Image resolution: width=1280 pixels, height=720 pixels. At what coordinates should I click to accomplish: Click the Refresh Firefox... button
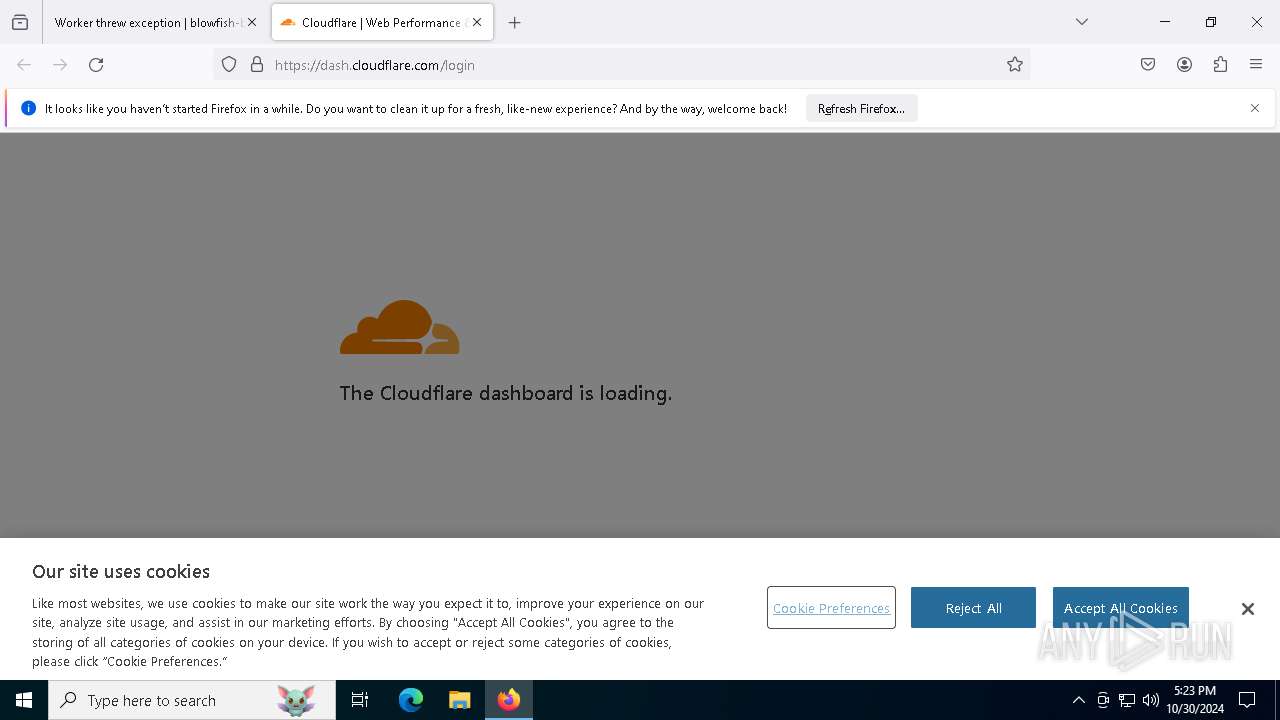(861, 108)
